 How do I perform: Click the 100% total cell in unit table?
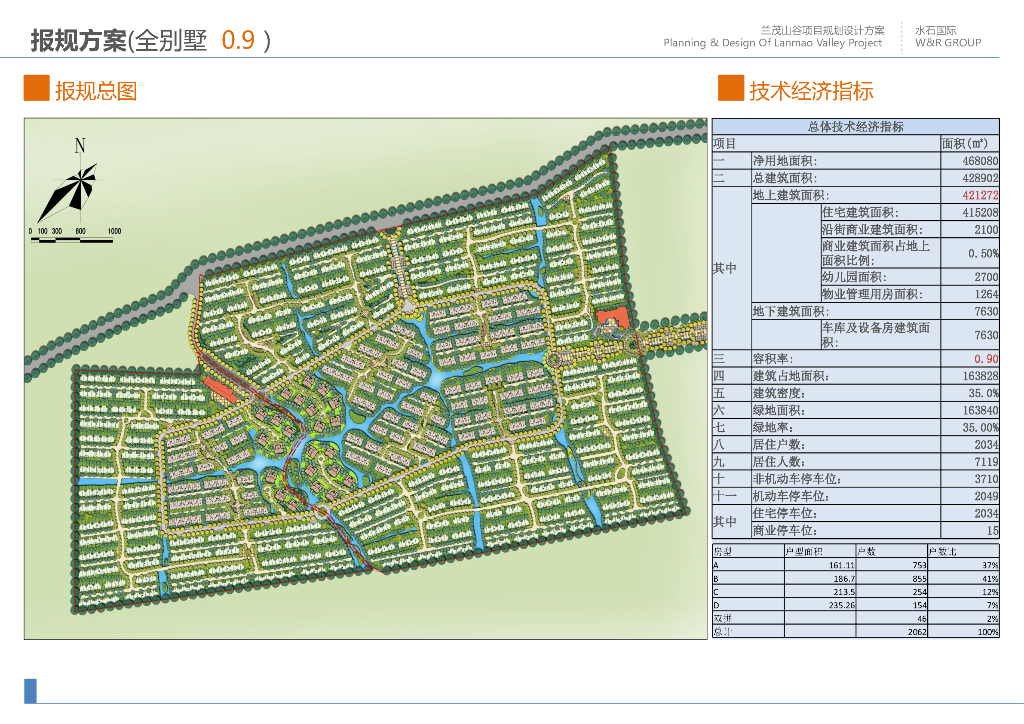(987, 632)
